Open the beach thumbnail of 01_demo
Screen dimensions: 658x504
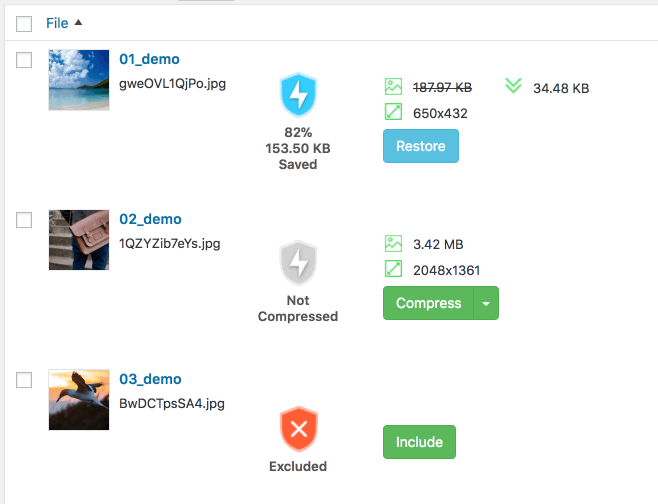(79, 80)
